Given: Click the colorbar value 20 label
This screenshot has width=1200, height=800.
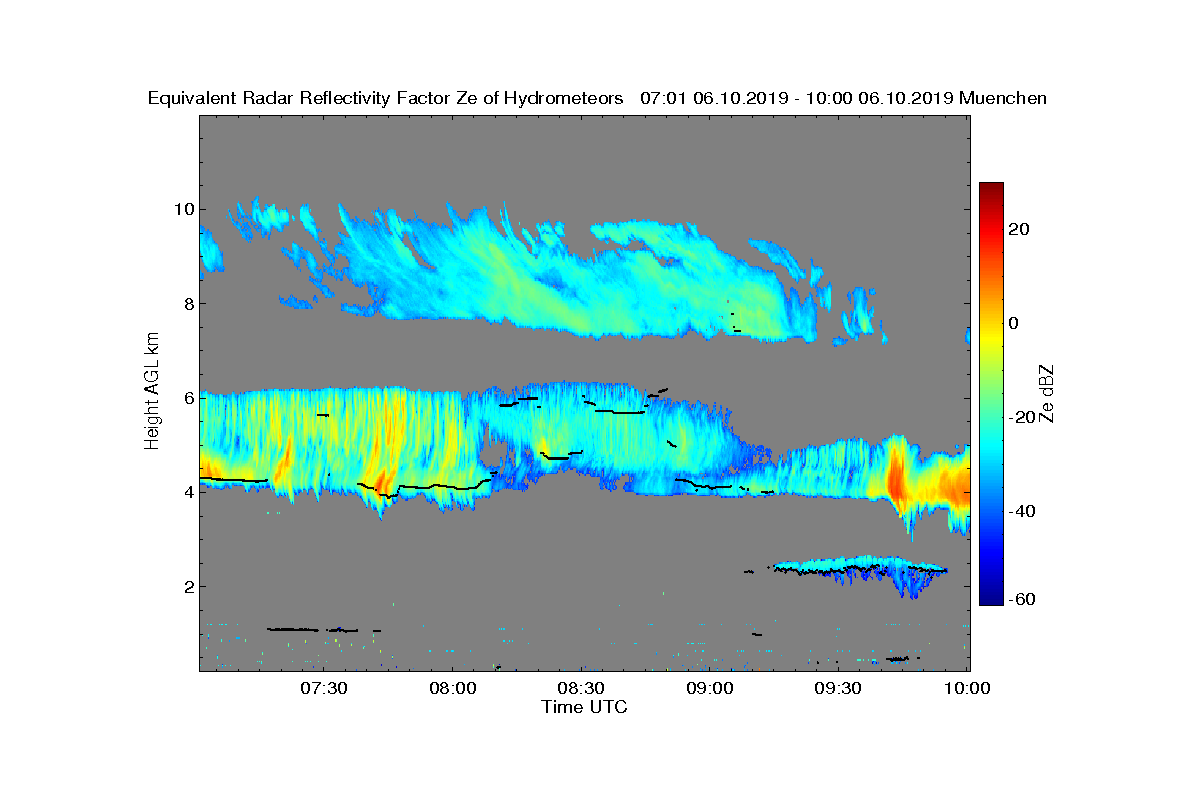Looking at the screenshot, I should [x=1020, y=229].
